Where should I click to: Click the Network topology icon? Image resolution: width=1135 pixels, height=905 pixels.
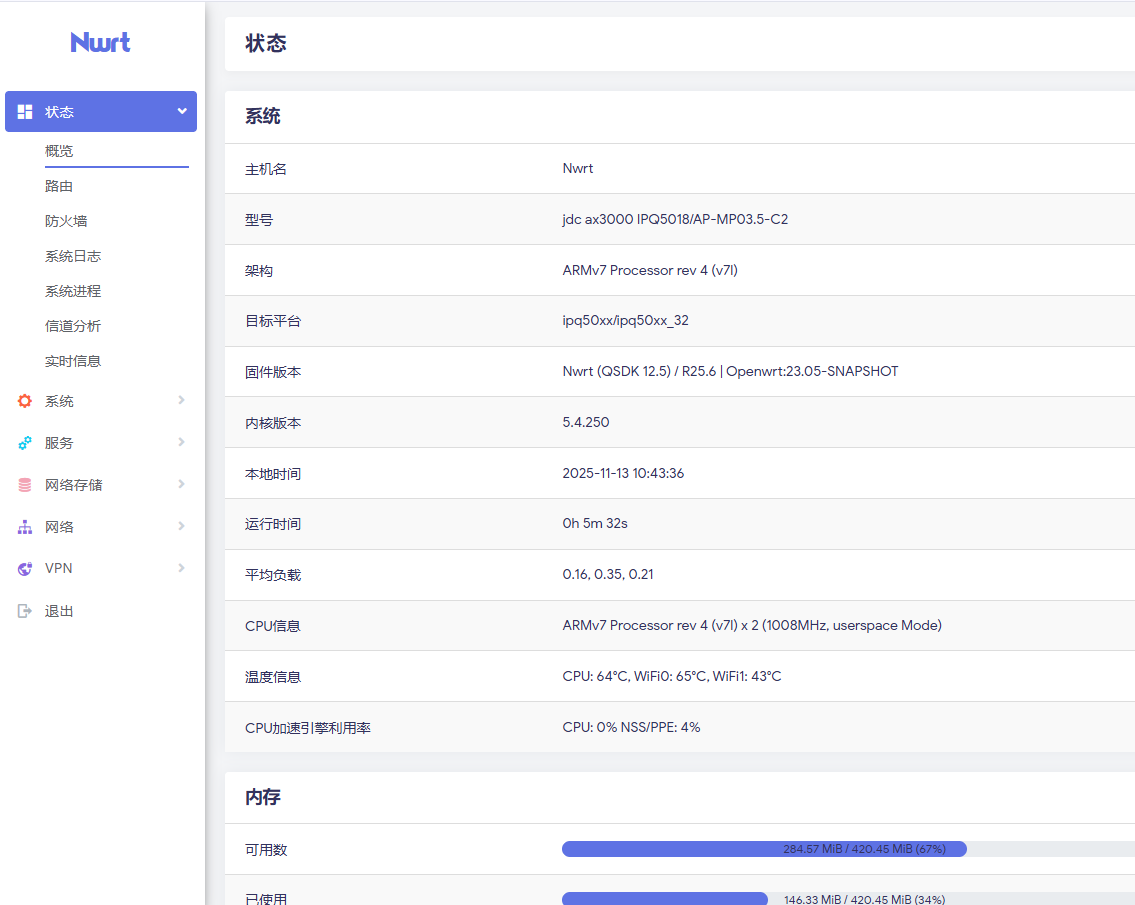pos(25,527)
